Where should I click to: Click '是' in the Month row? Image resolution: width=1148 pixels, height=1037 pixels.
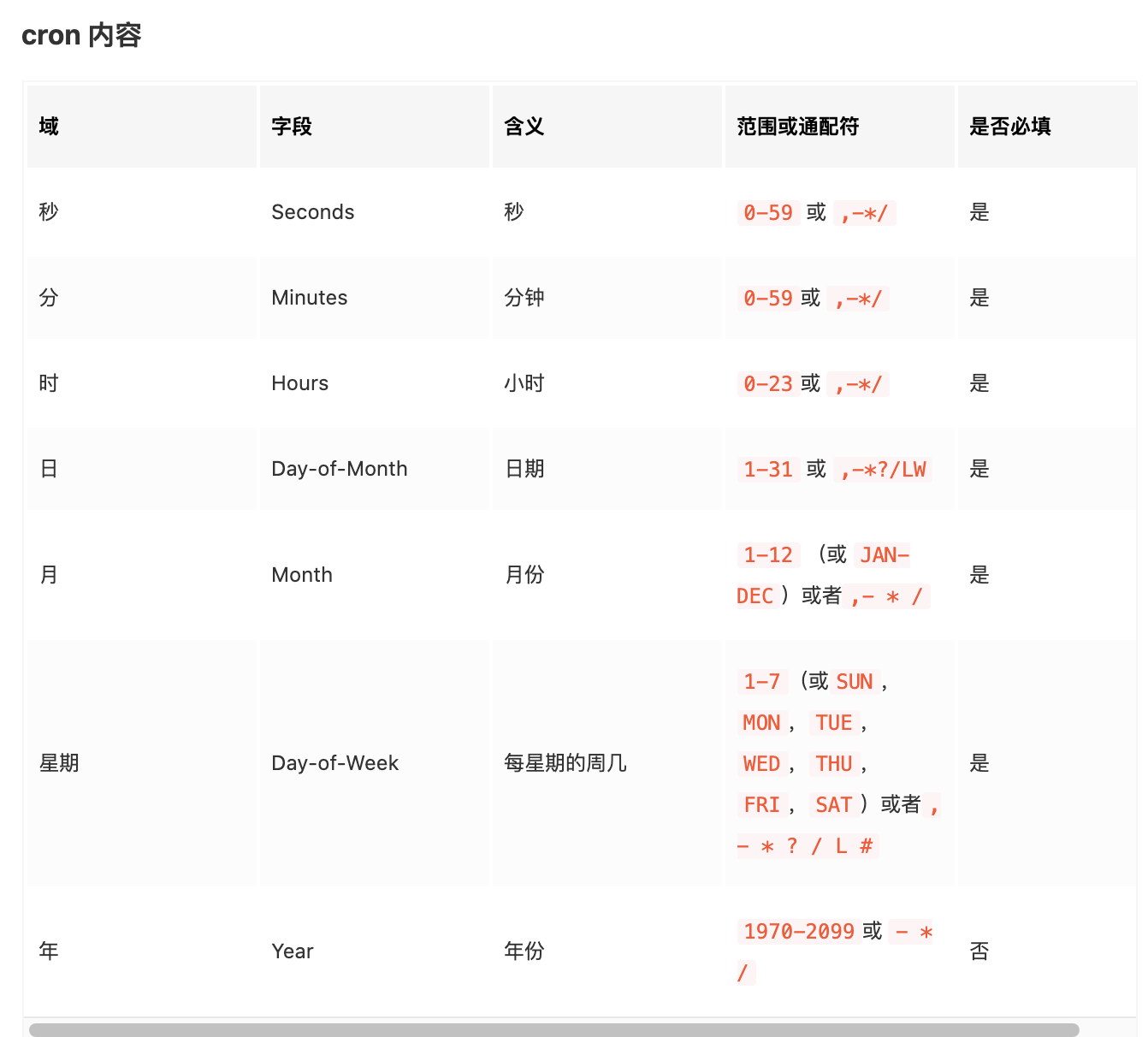coord(979,575)
